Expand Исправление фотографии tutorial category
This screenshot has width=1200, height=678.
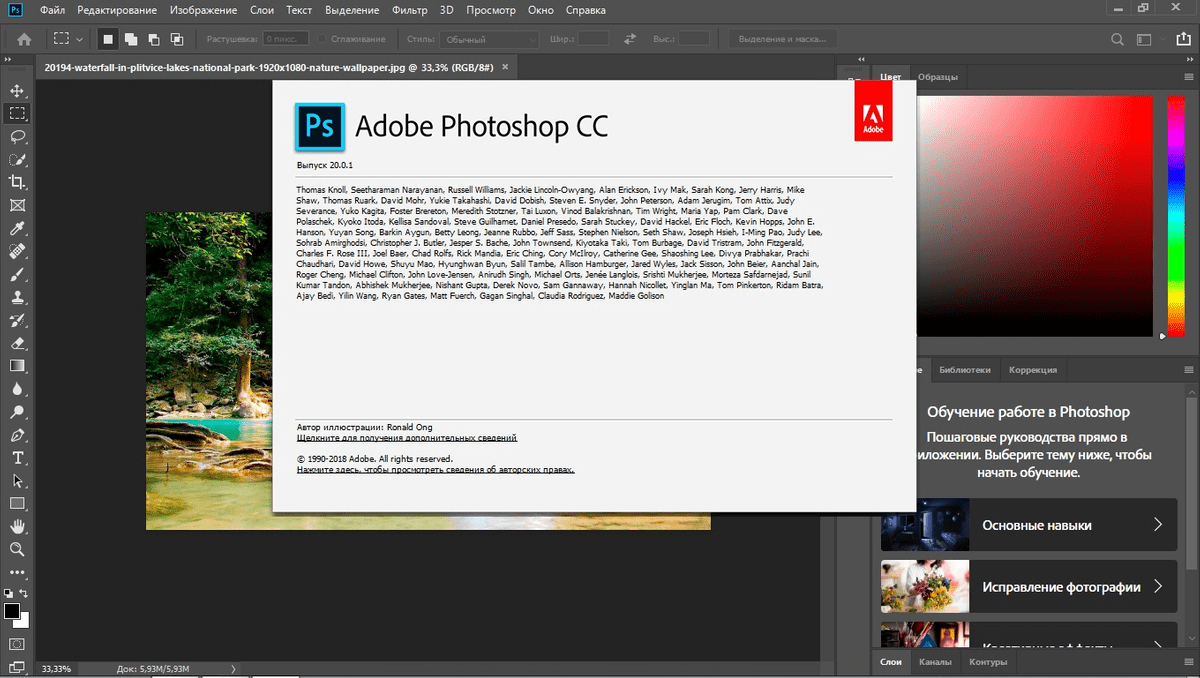tap(1028, 587)
